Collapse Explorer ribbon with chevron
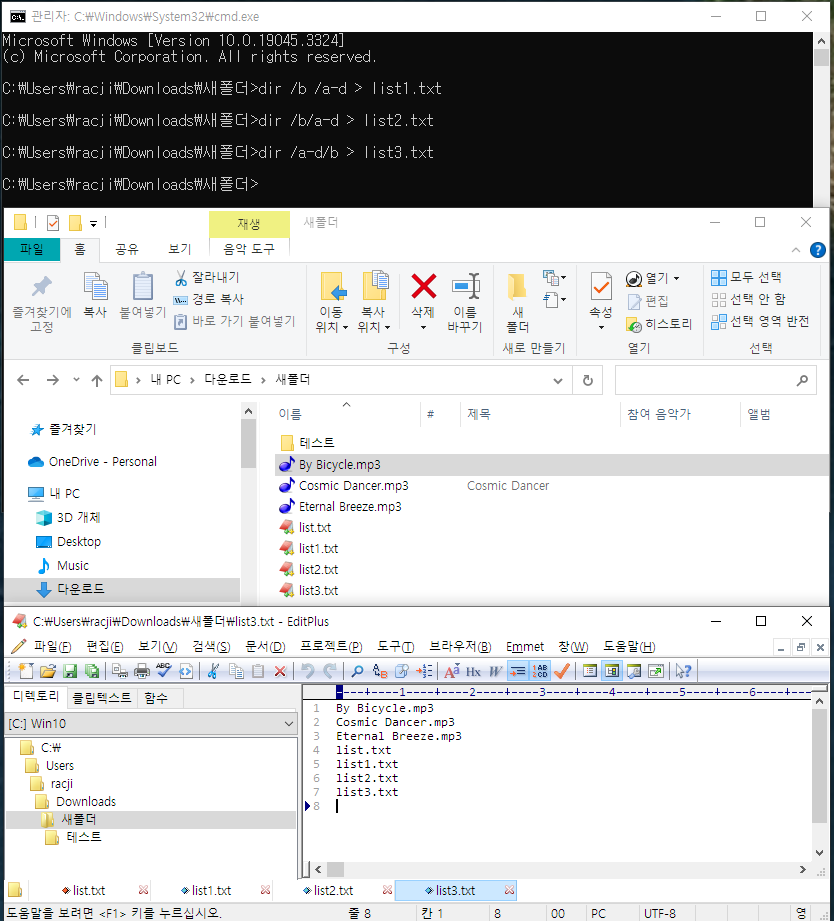834x921 pixels. [796, 250]
